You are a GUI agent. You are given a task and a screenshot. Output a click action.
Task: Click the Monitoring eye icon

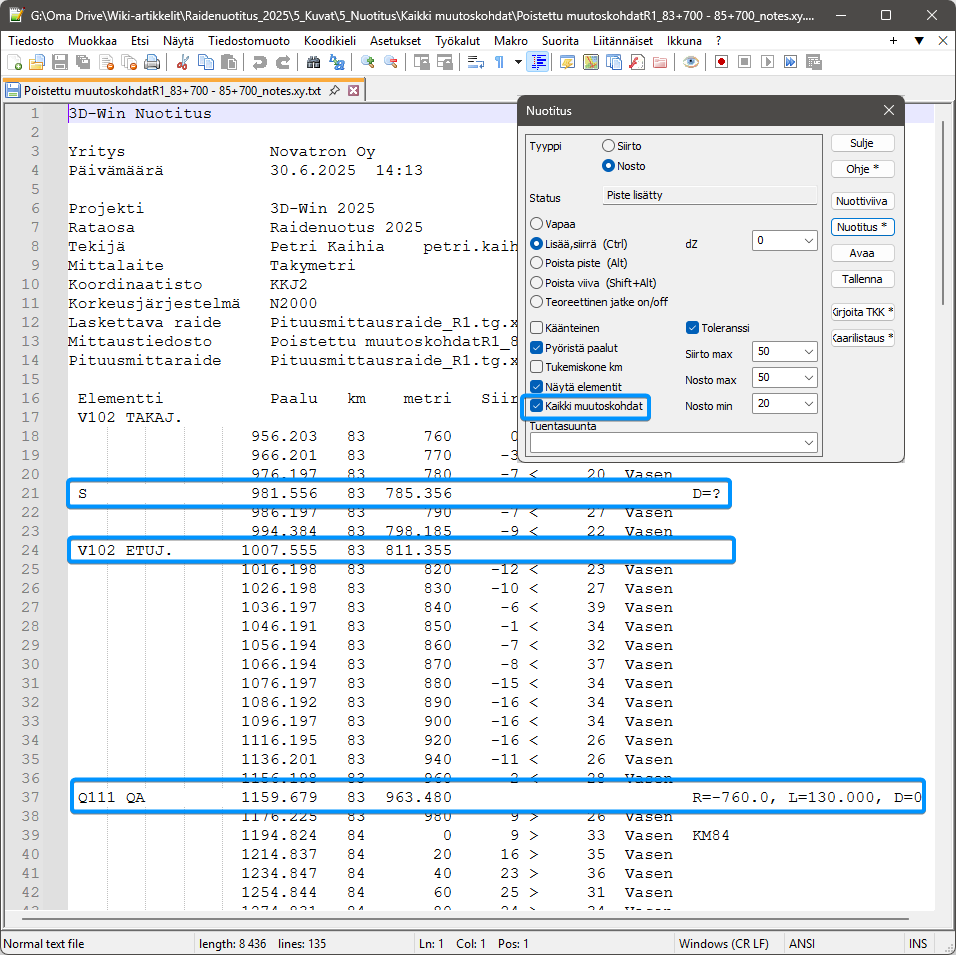pos(691,62)
